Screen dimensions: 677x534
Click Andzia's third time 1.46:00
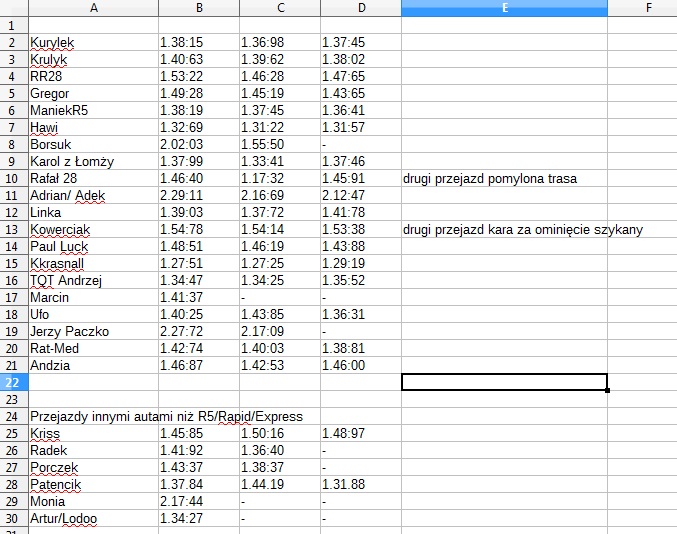pos(361,366)
